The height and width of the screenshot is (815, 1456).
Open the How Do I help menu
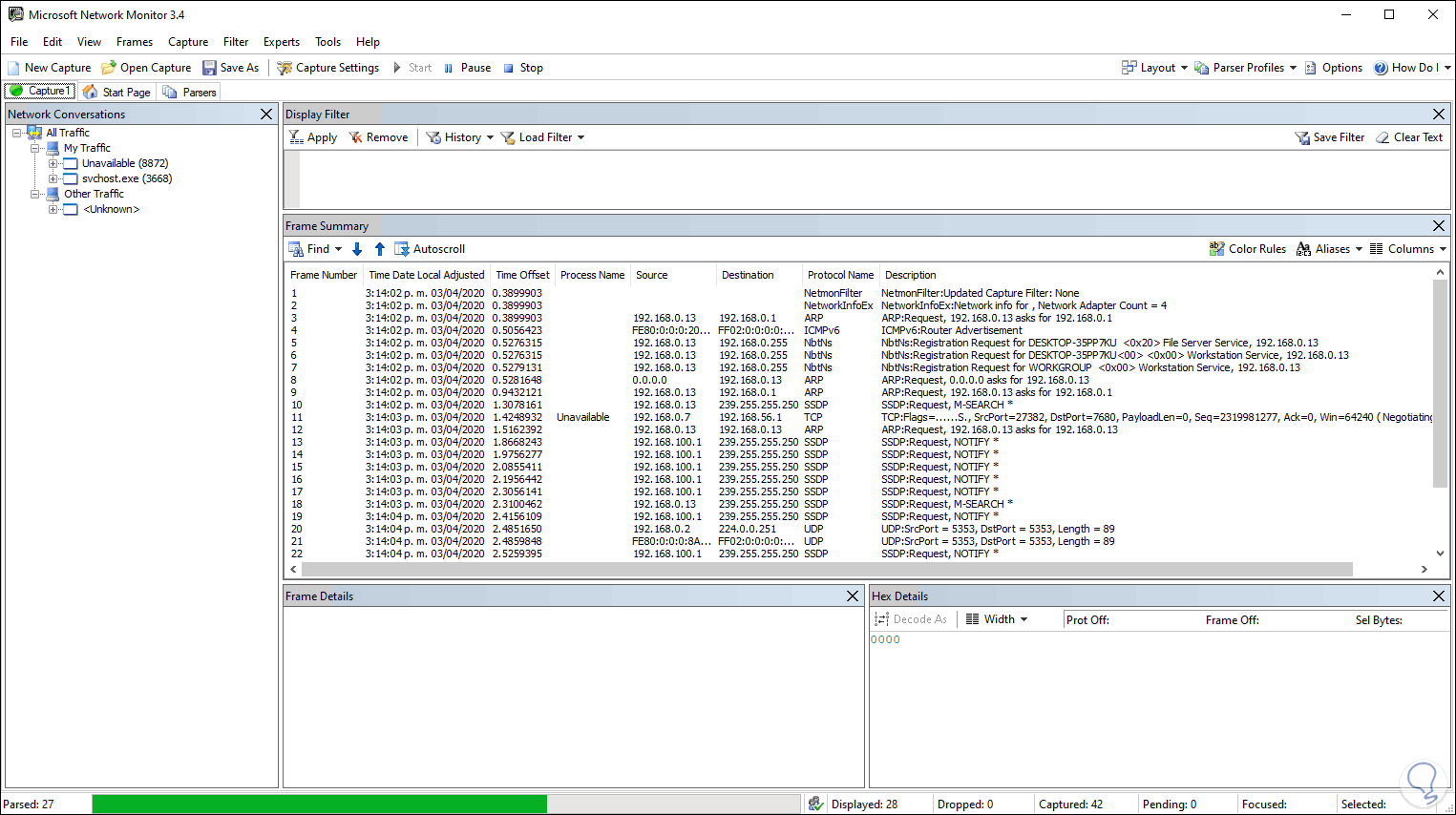tap(1412, 68)
